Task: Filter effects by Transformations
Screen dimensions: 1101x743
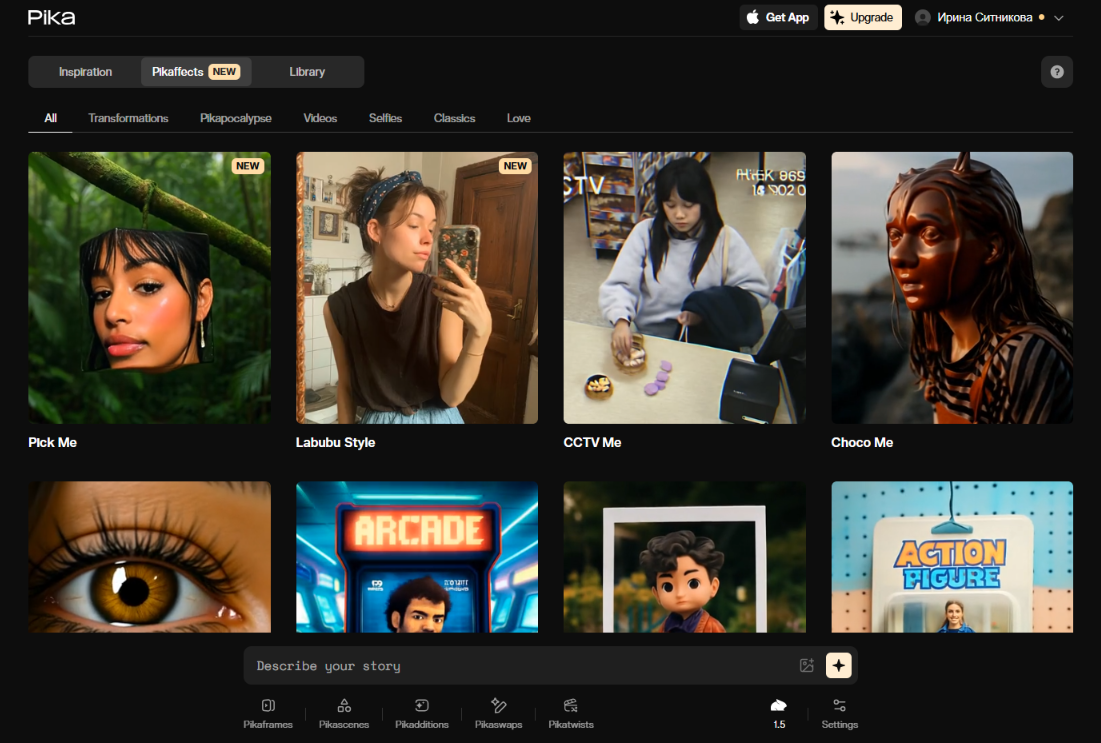Action: (128, 118)
